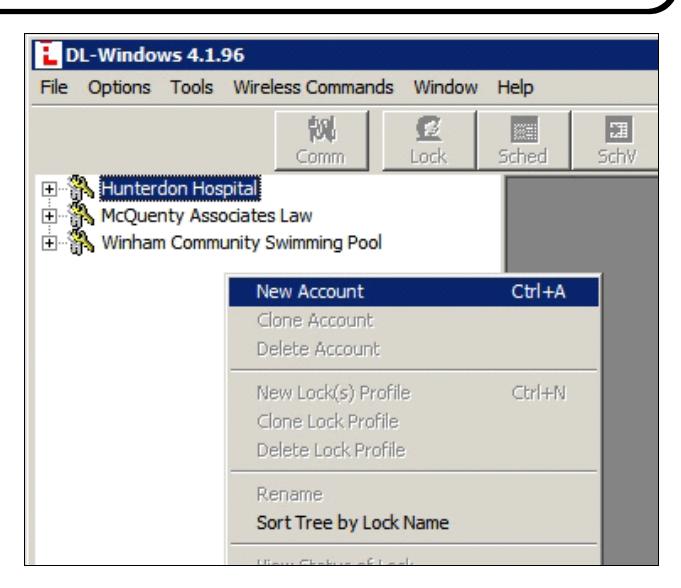Image resolution: width=681 pixels, height=588 pixels.
Task: Expand the McQuenty Associates Law node
Action: click(x=49, y=216)
